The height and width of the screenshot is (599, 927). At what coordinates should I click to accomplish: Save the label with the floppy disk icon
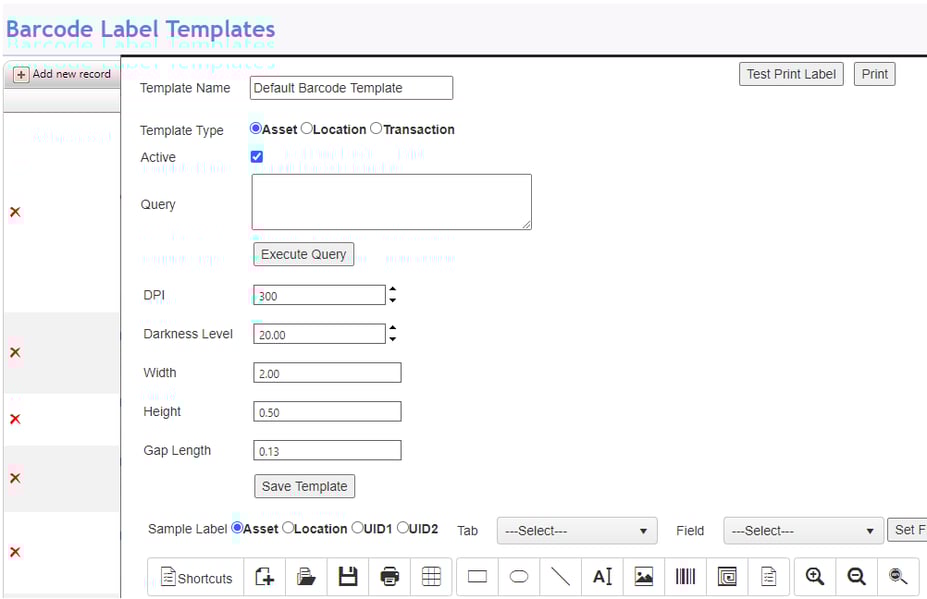(x=347, y=576)
